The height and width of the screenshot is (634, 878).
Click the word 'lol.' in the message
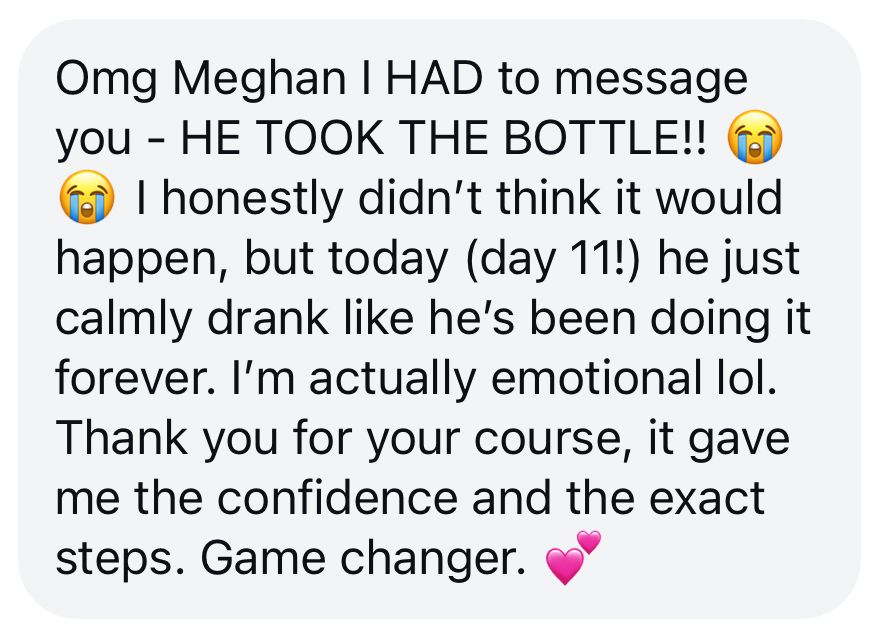click(740, 377)
